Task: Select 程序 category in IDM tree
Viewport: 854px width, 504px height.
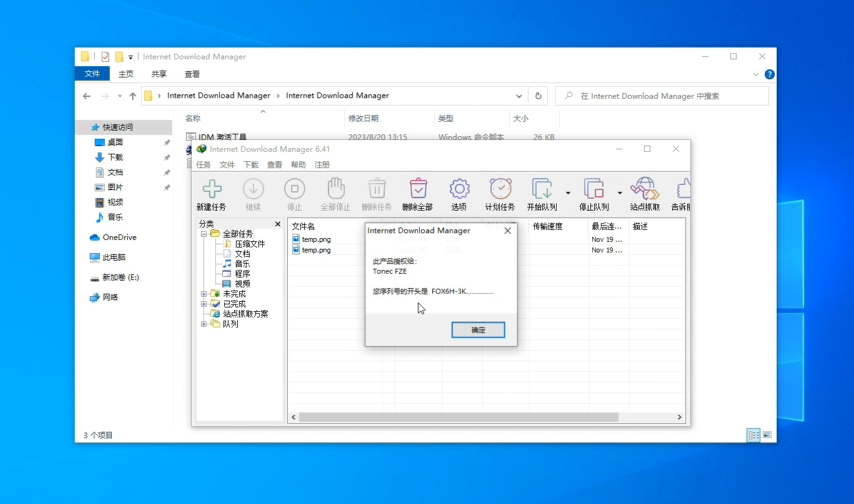Action: (x=242, y=274)
